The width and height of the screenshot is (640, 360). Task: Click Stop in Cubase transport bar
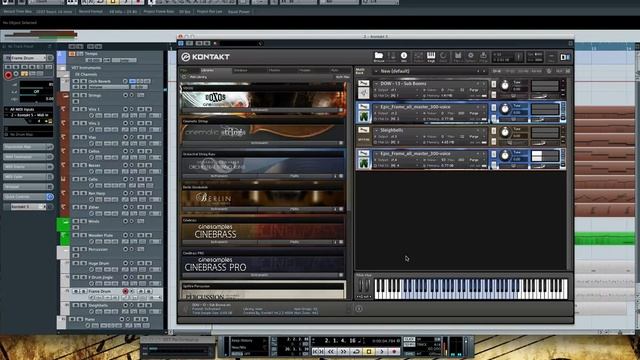369,351
